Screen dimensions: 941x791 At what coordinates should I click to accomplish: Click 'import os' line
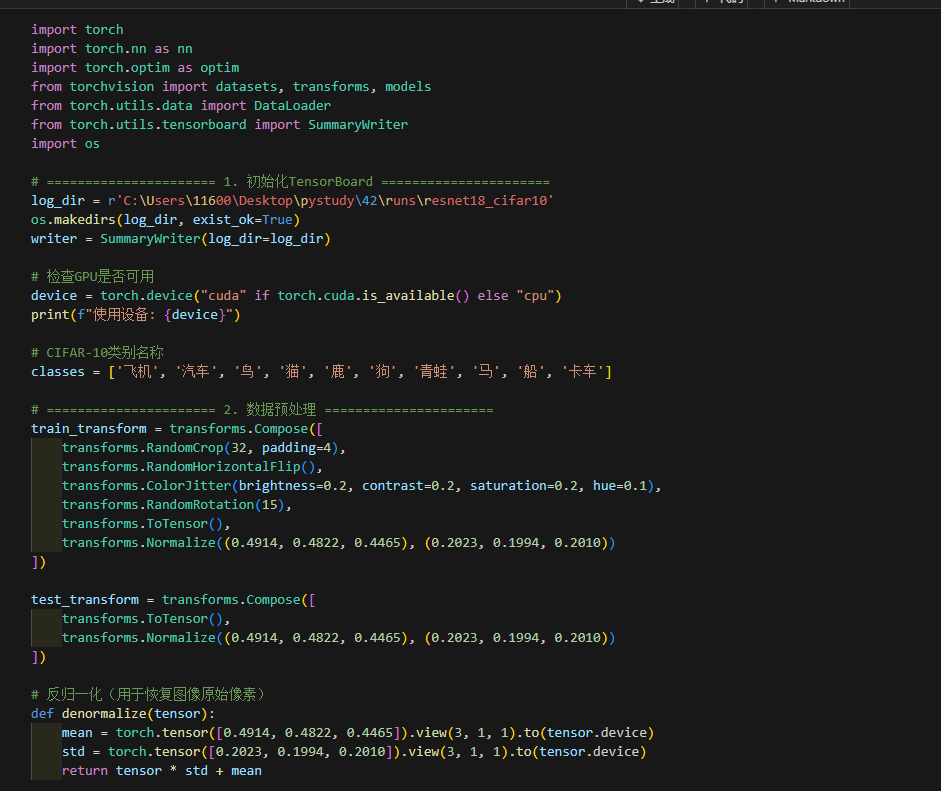pos(65,143)
